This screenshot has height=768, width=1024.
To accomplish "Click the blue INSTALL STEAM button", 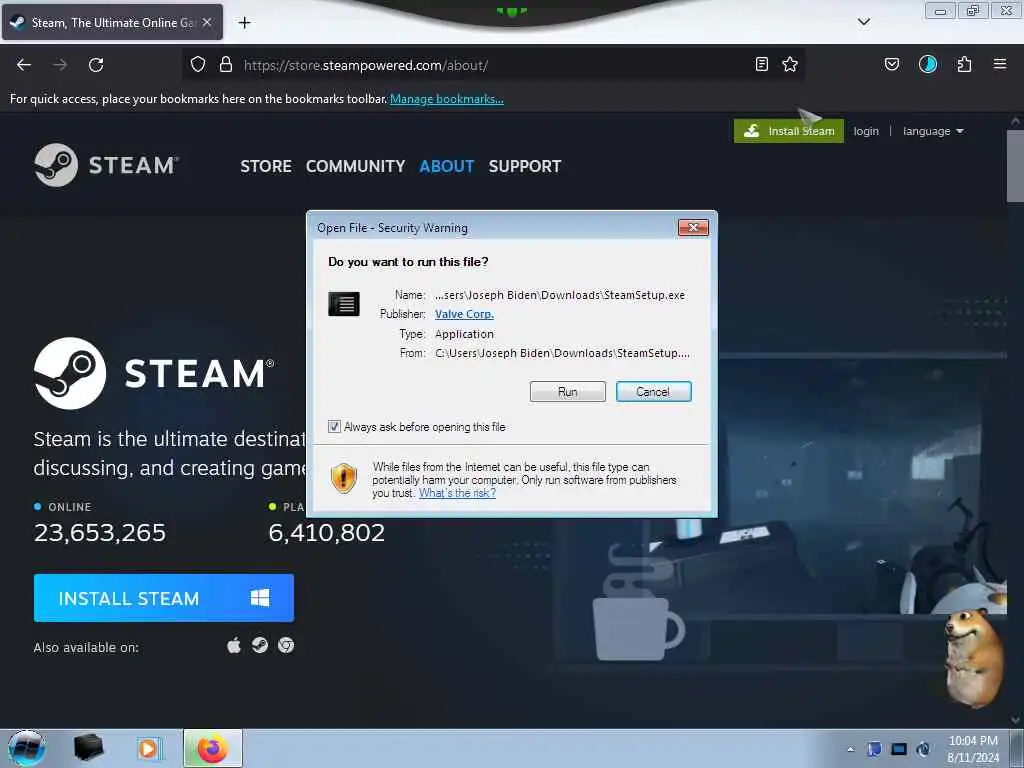I will coord(164,598).
